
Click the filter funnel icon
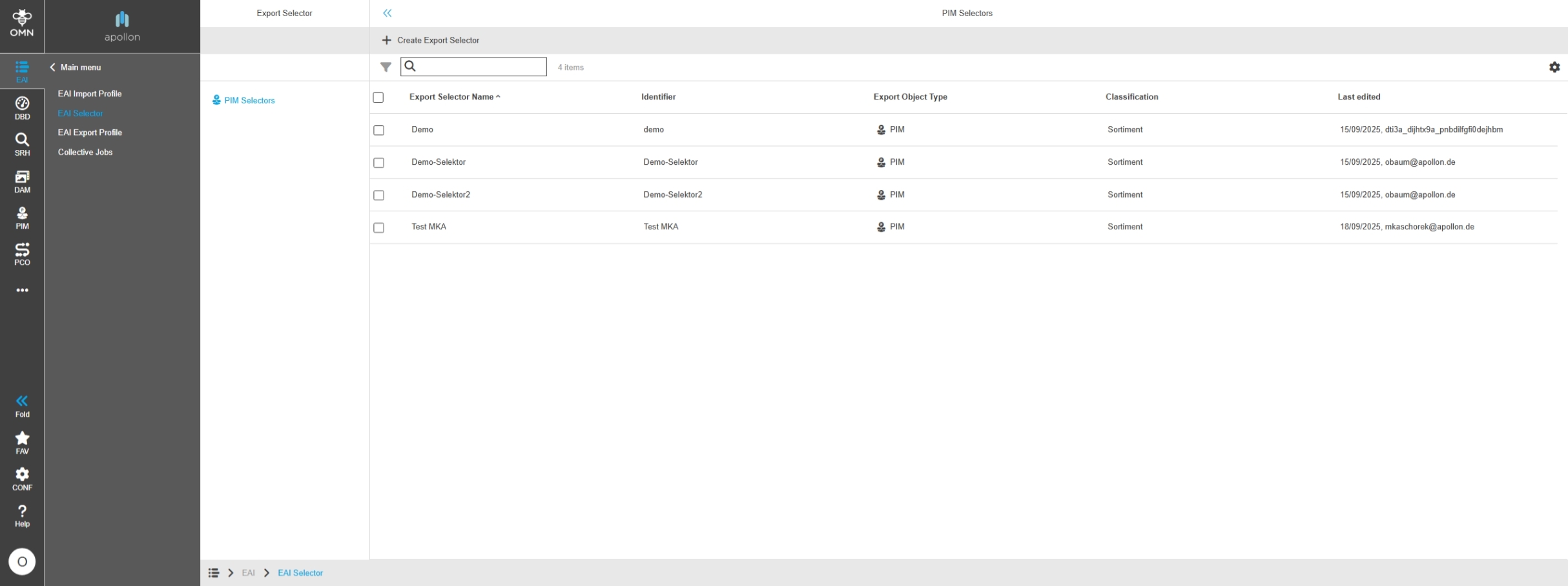[x=386, y=67]
